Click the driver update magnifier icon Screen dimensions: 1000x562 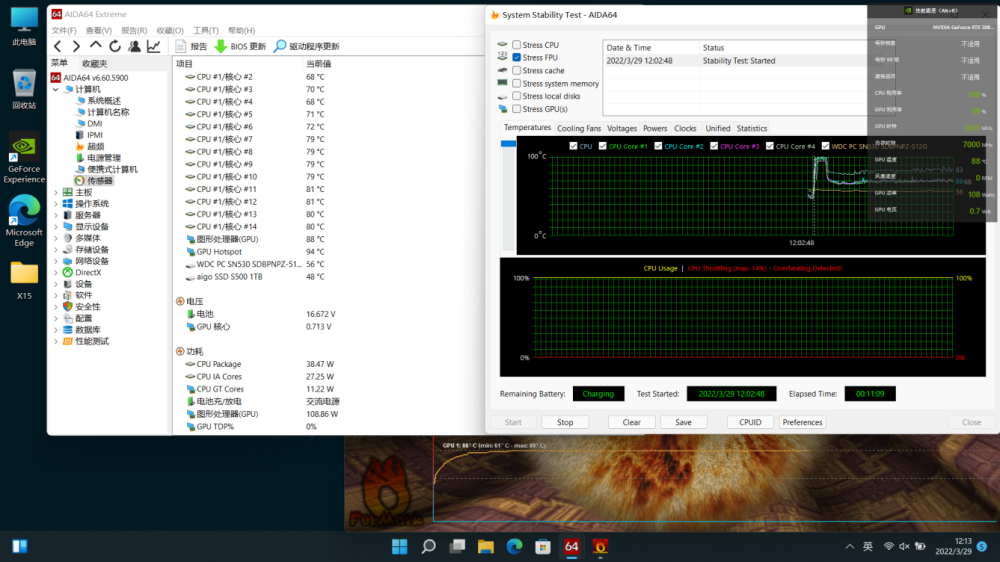[x=280, y=46]
